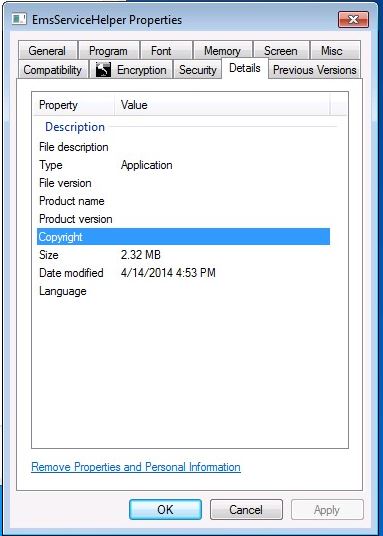
Task: Close the Properties dialog with X
Action: pyautogui.click(x=353, y=19)
